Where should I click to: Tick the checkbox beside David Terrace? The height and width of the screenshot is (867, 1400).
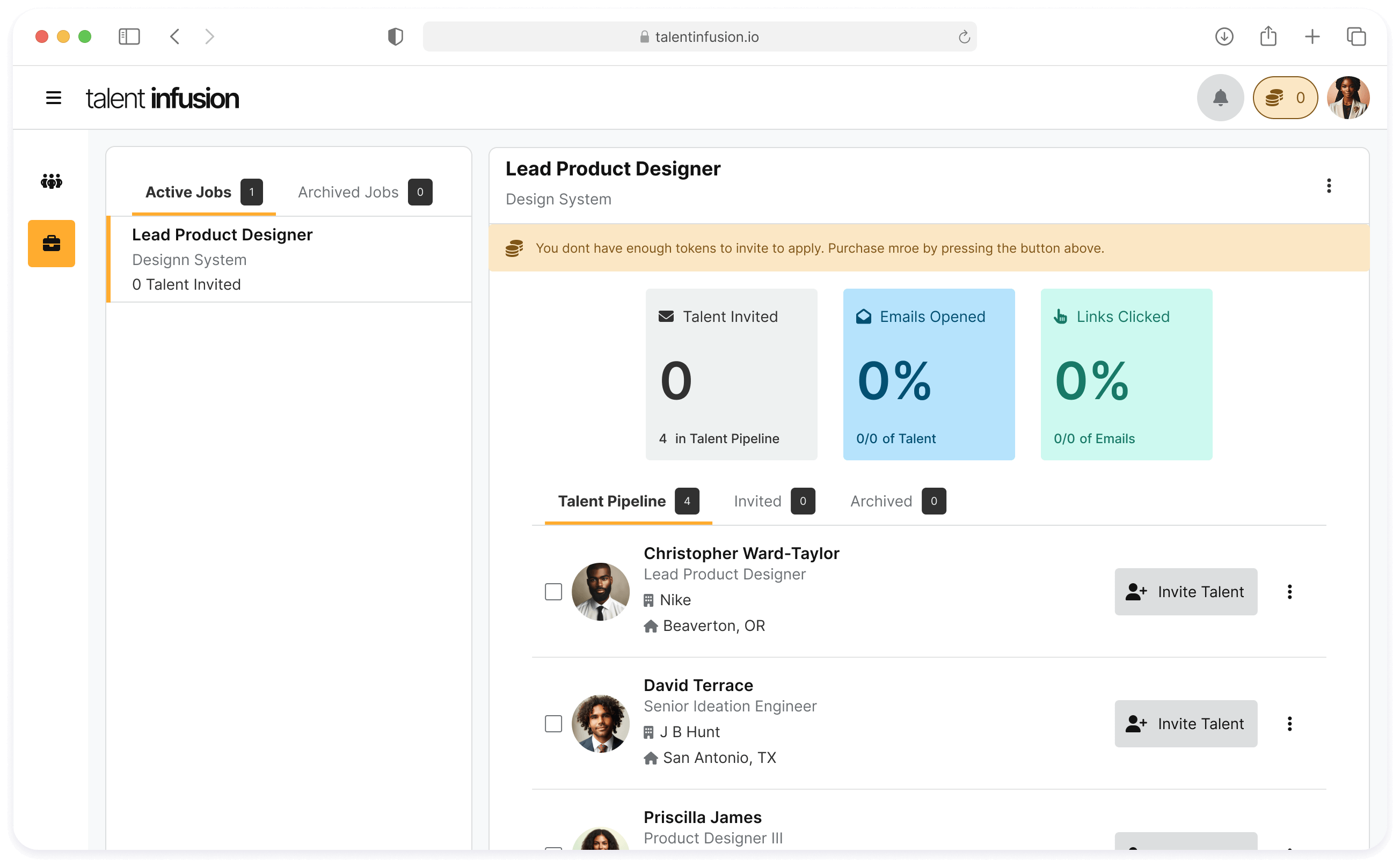(553, 724)
